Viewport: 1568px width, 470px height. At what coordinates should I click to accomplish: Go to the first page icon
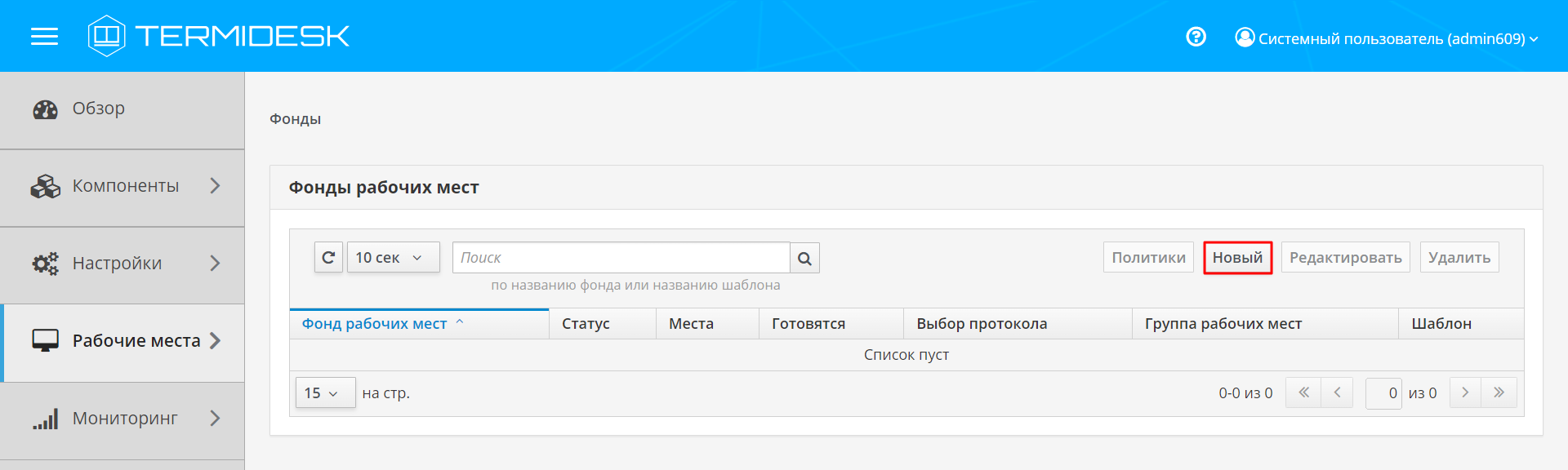1303,392
